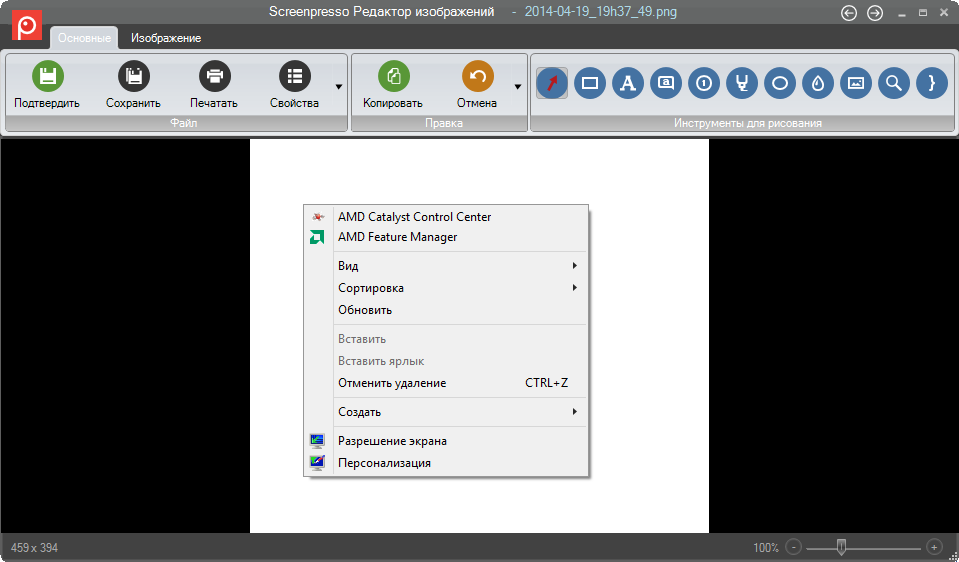
Task: Select the ellipse drawing tool
Action: pos(780,83)
